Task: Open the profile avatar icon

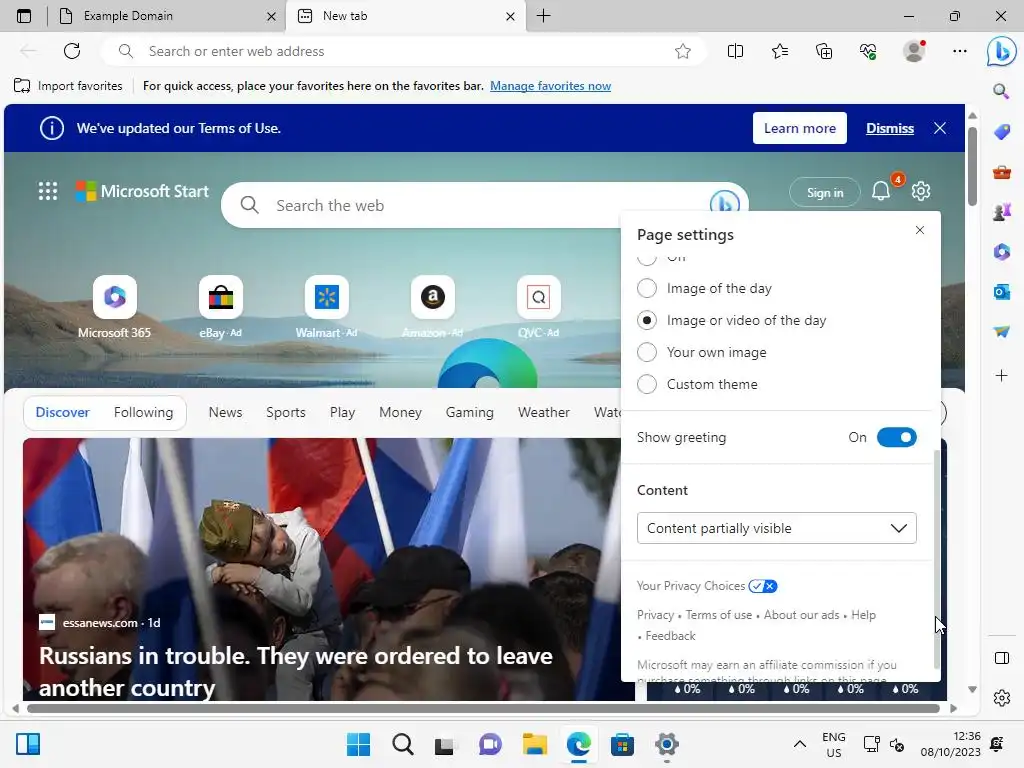Action: pos(914,51)
